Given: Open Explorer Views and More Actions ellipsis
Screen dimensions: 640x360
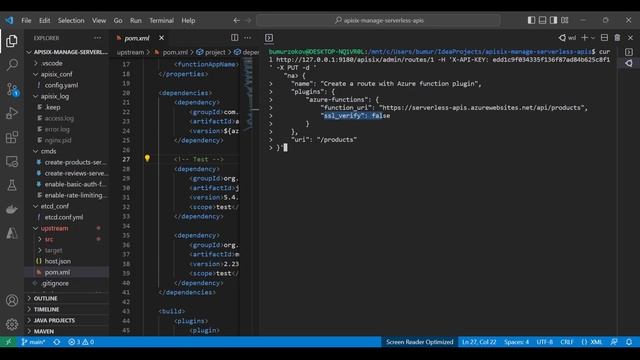Looking at the screenshot, I should [x=97, y=38].
